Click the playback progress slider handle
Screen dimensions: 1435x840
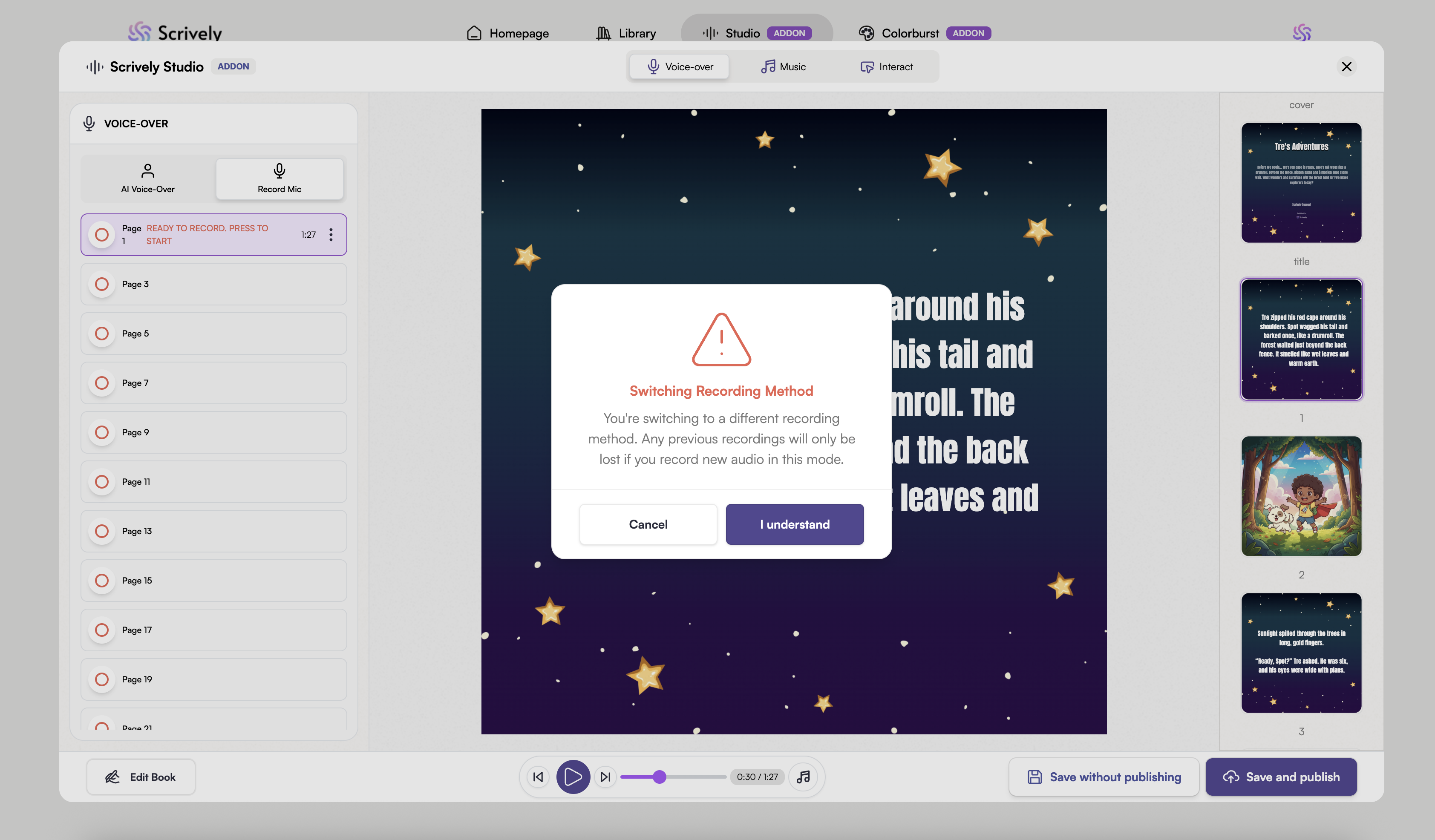[660, 777]
